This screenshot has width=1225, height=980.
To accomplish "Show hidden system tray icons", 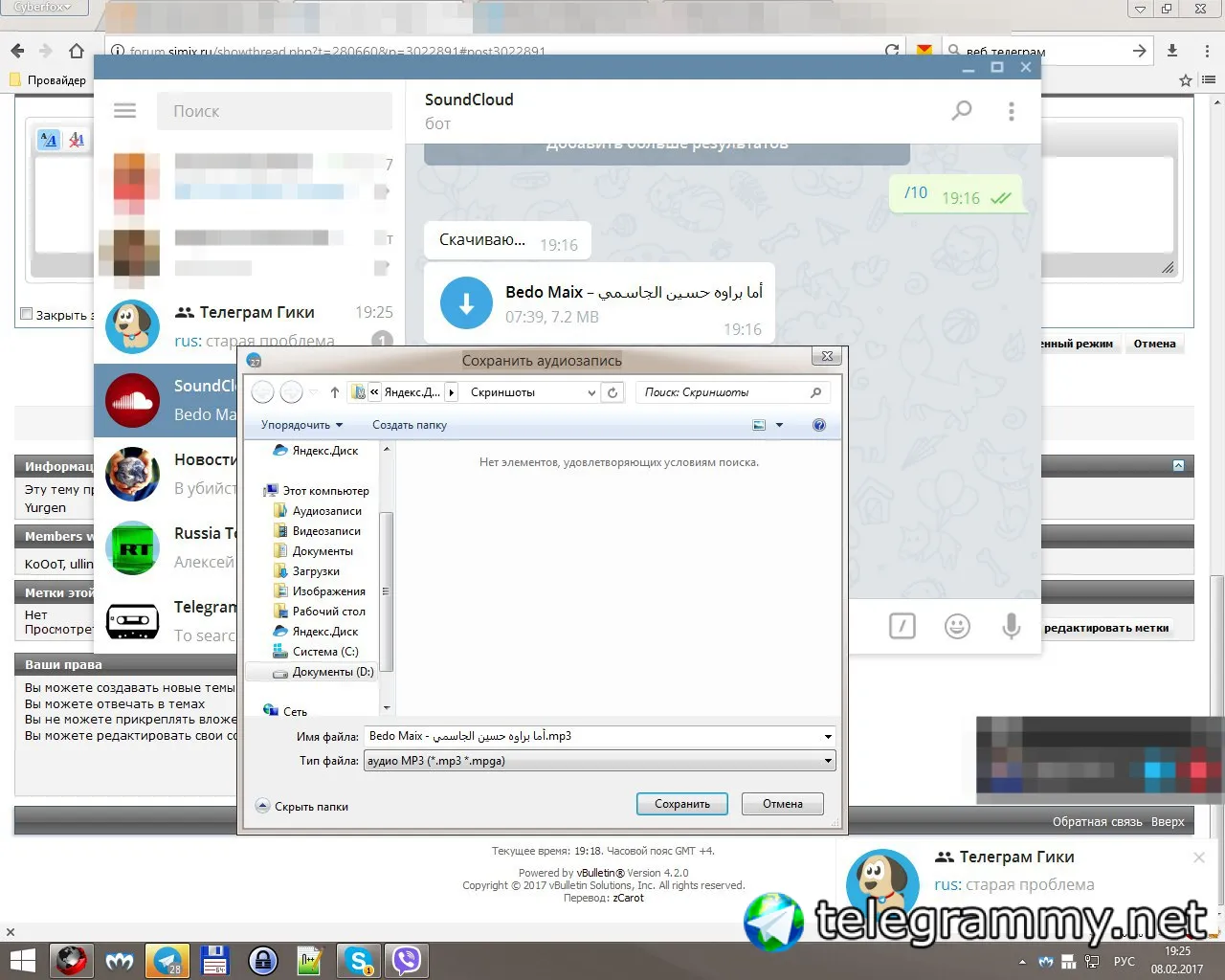I will click(x=1022, y=961).
